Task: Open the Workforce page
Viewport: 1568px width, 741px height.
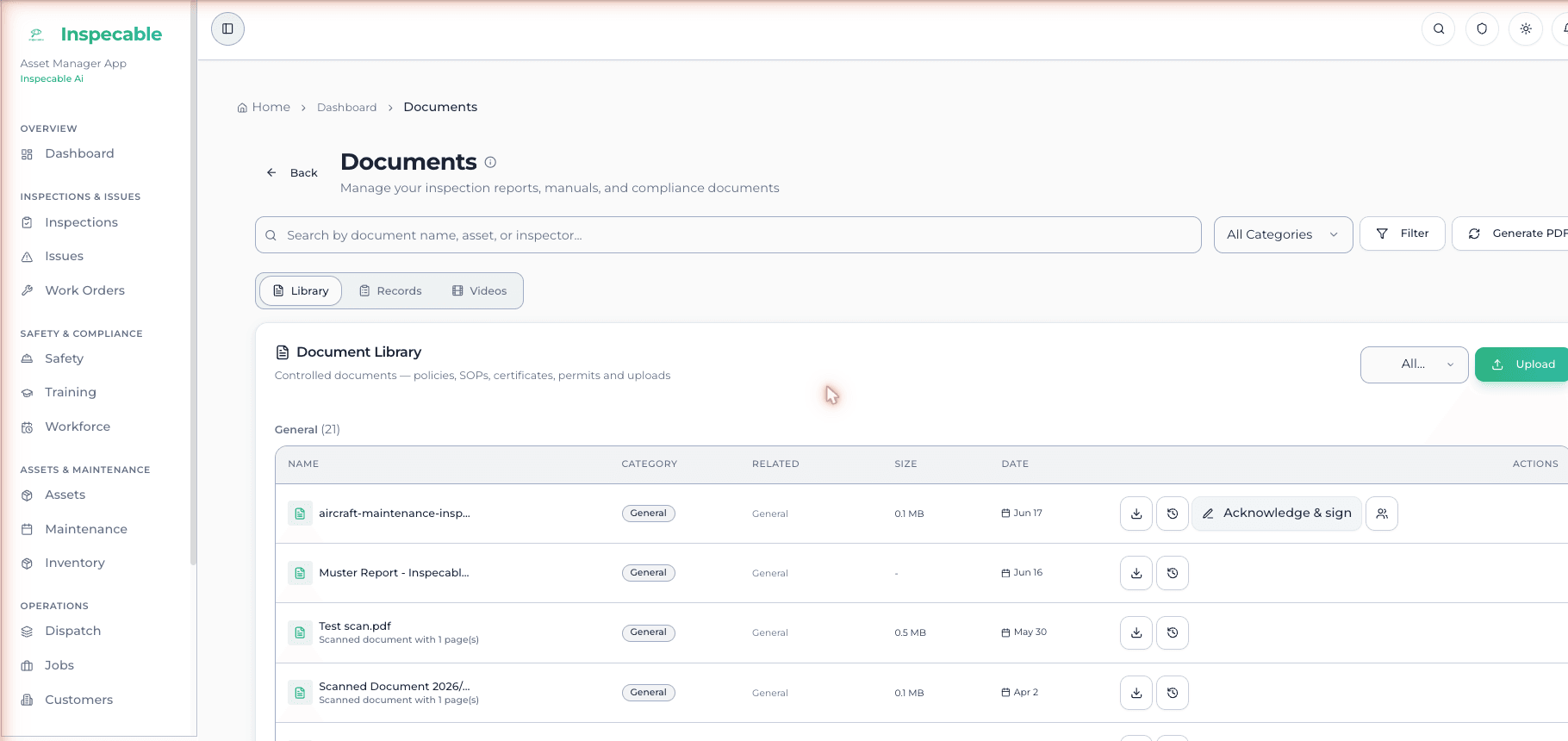Action: [x=78, y=427]
